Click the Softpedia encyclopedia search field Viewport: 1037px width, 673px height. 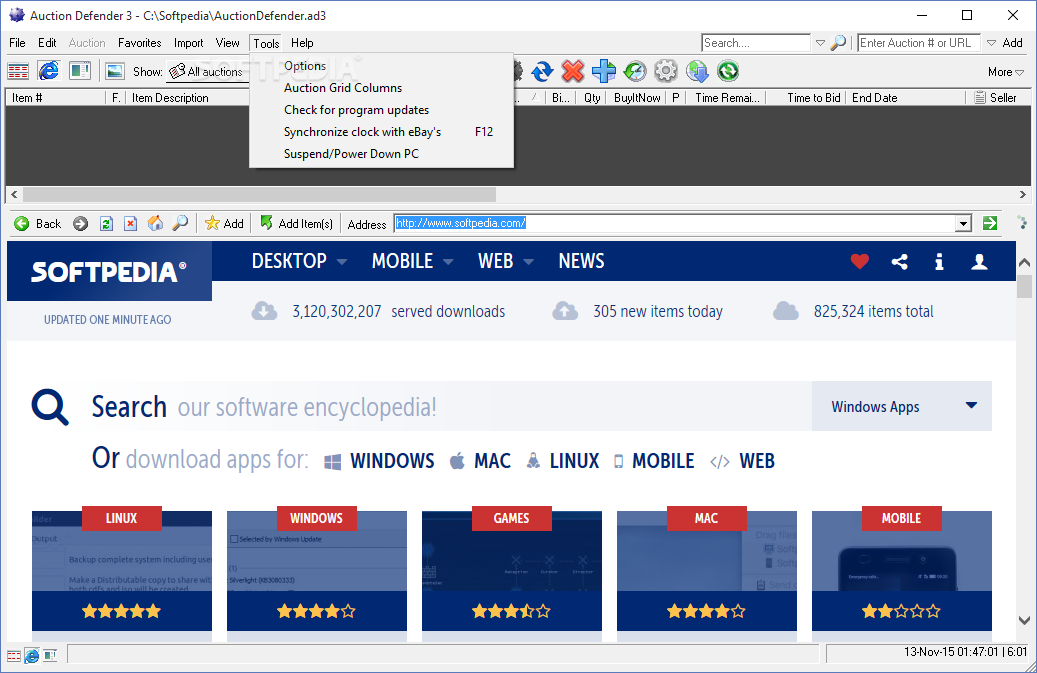click(450, 407)
